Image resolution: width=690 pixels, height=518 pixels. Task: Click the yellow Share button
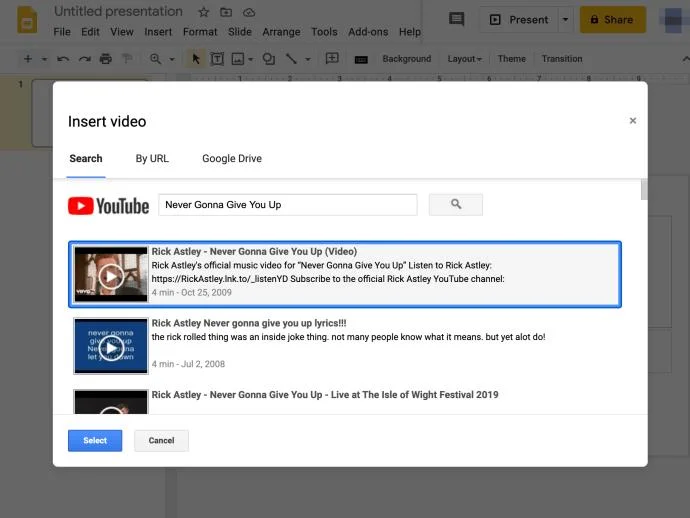click(x=613, y=19)
